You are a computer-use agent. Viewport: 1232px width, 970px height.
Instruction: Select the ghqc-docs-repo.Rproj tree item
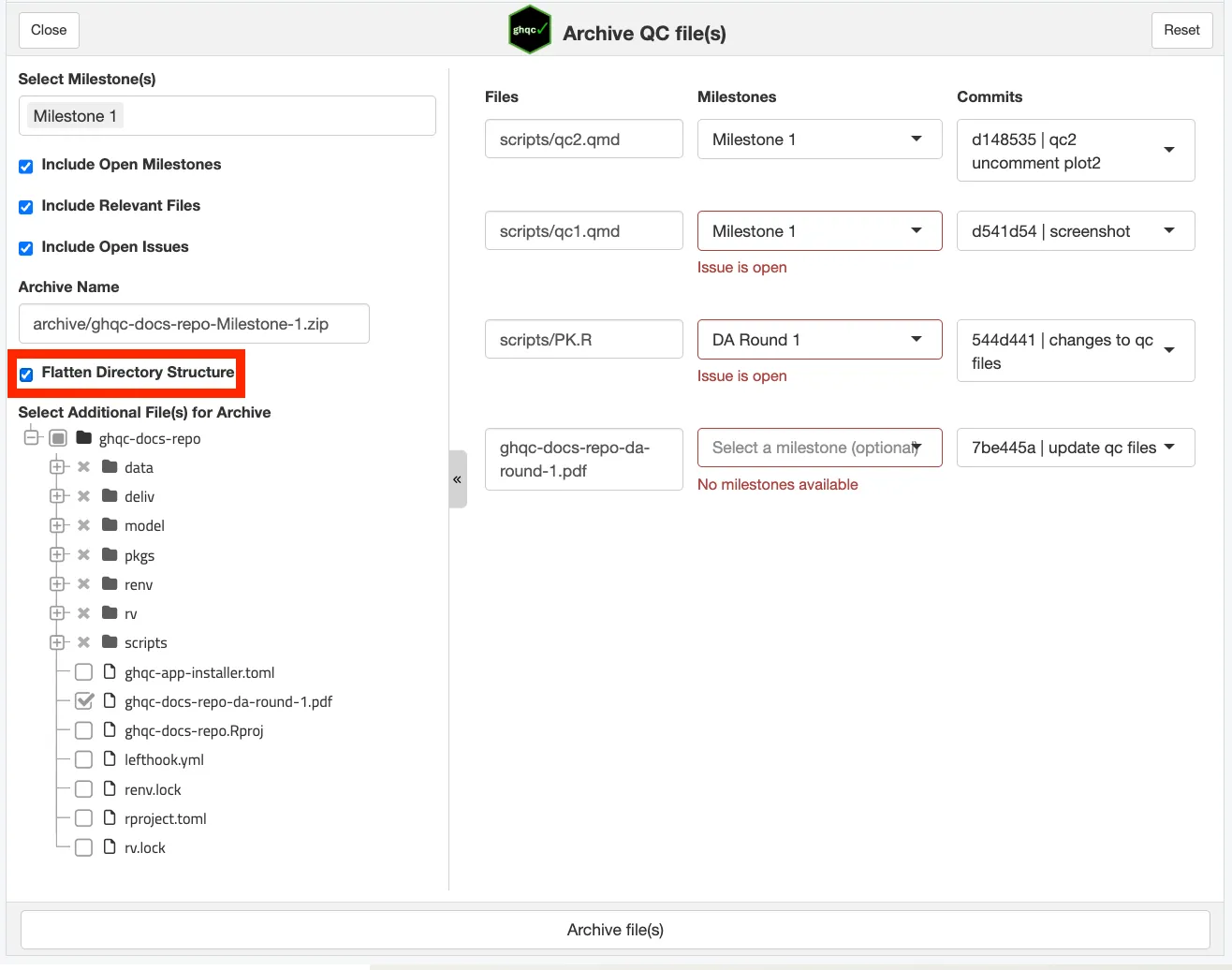[x=194, y=730]
